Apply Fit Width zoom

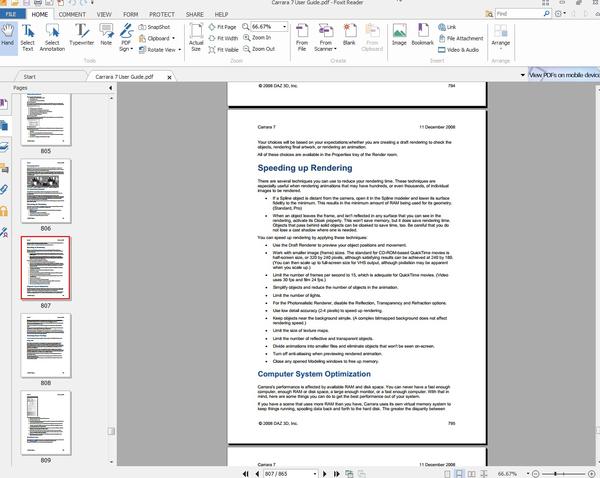coord(223,38)
